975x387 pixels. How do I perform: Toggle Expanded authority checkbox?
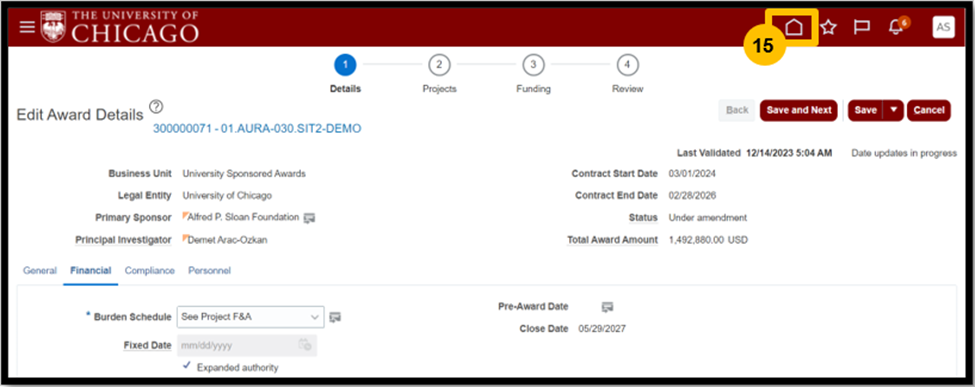pyautogui.click(x=187, y=366)
